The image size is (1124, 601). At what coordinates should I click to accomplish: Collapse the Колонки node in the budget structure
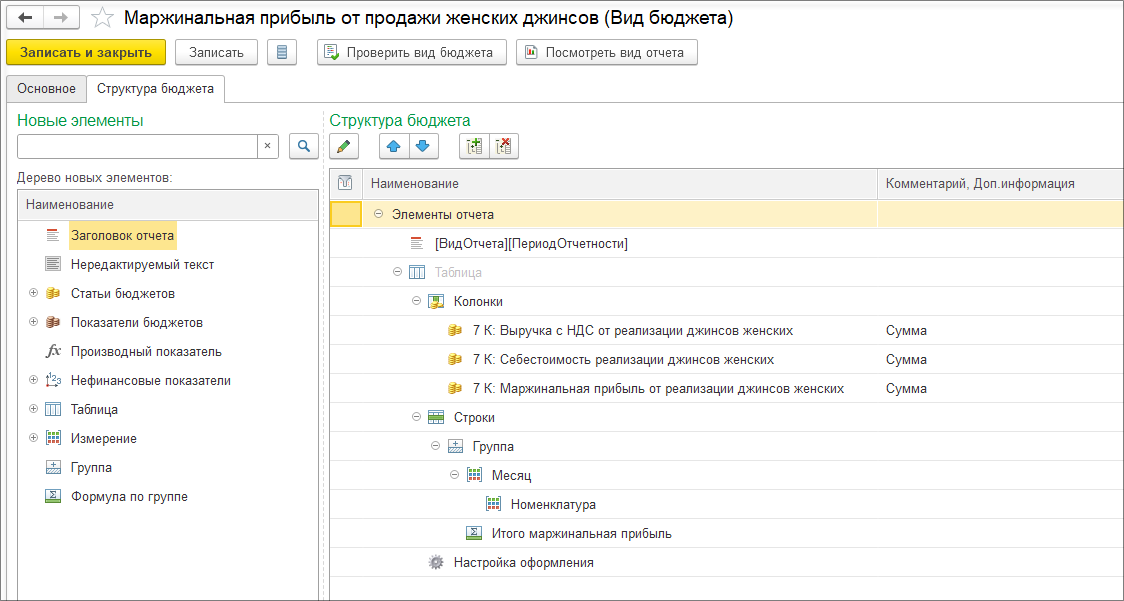[x=417, y=301]
